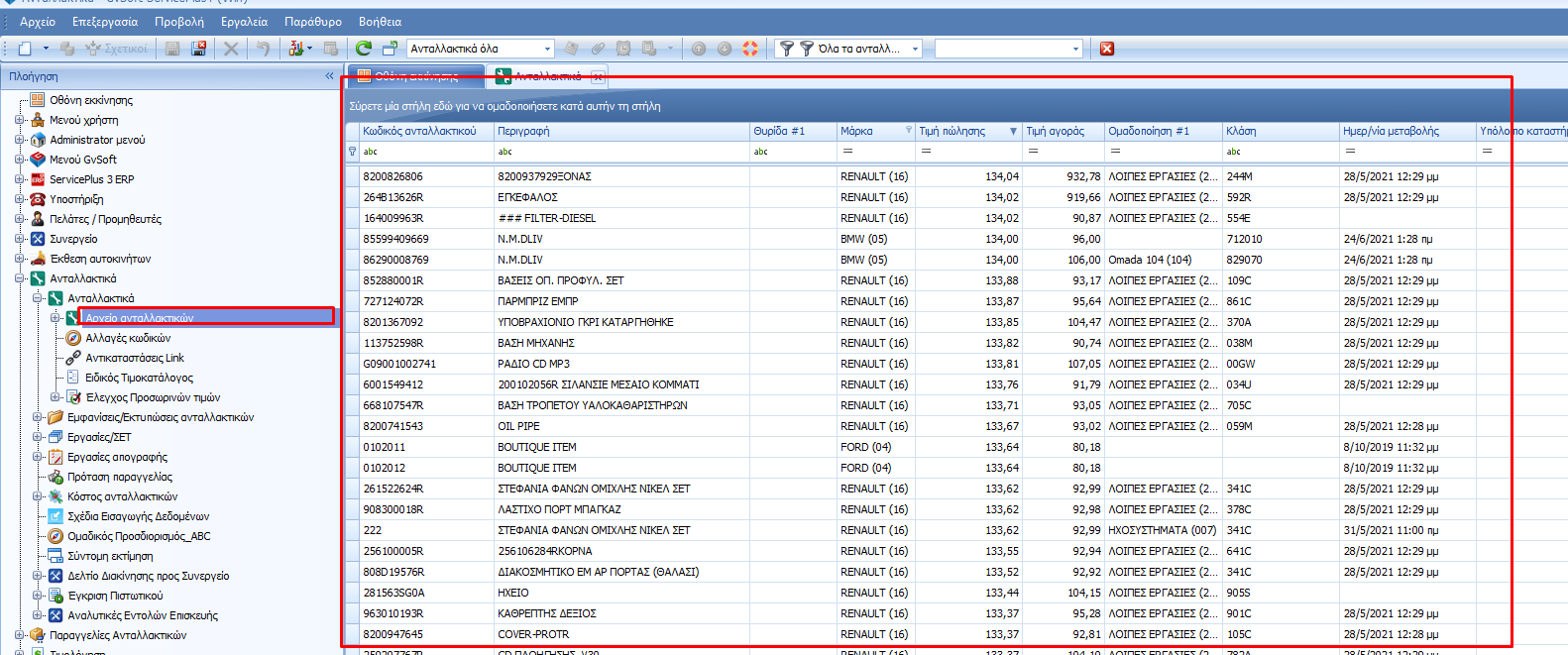Sort by Περιγραφή column header
Screen dimensions: 1568x655
point(621,131)
